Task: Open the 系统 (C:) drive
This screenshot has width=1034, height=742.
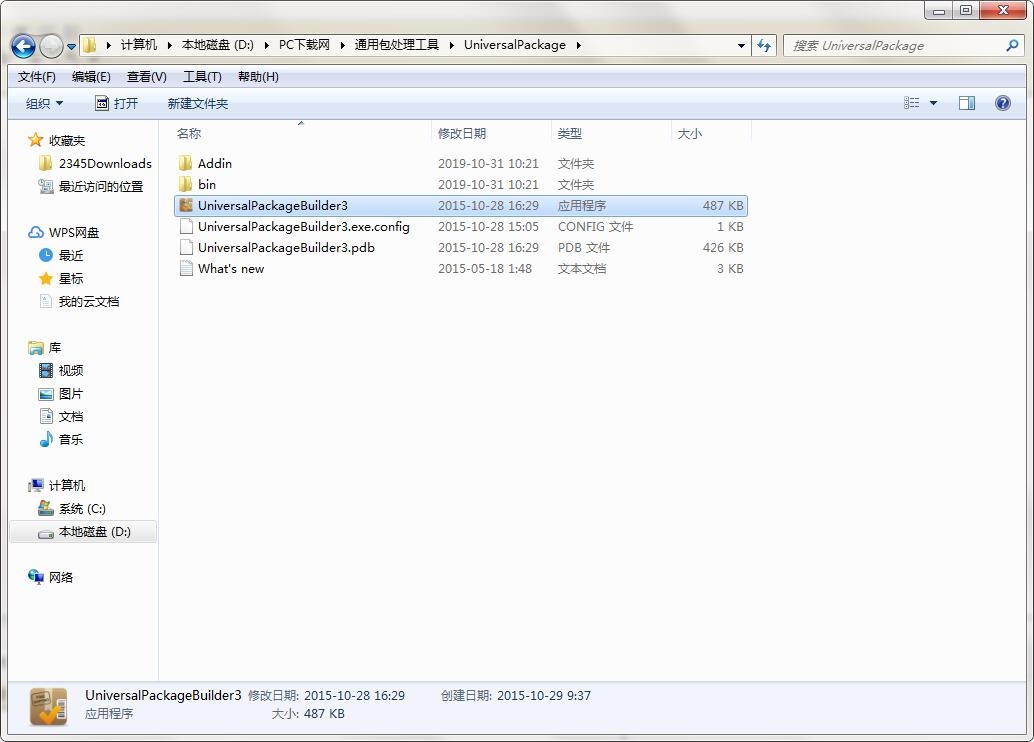Action: pos(72,509)
